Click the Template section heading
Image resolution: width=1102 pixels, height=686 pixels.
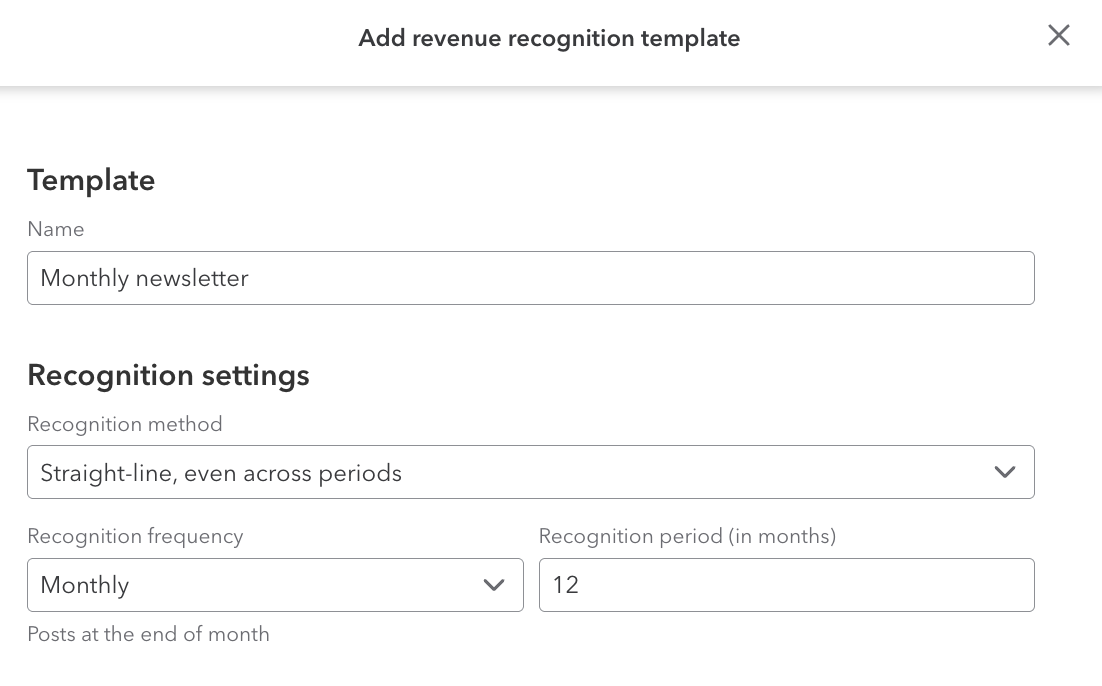(91, 180)
